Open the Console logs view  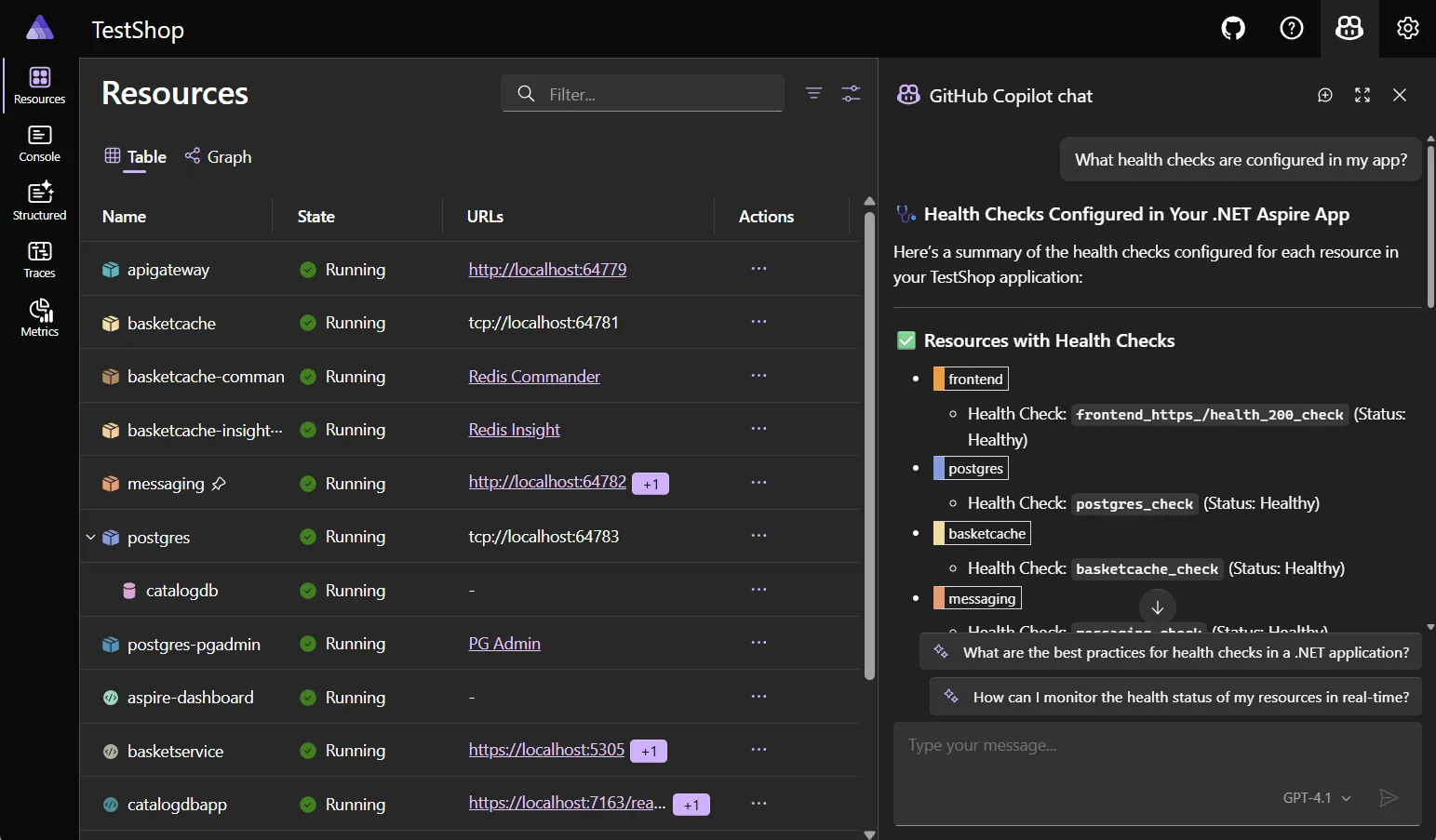coord(38,141)
